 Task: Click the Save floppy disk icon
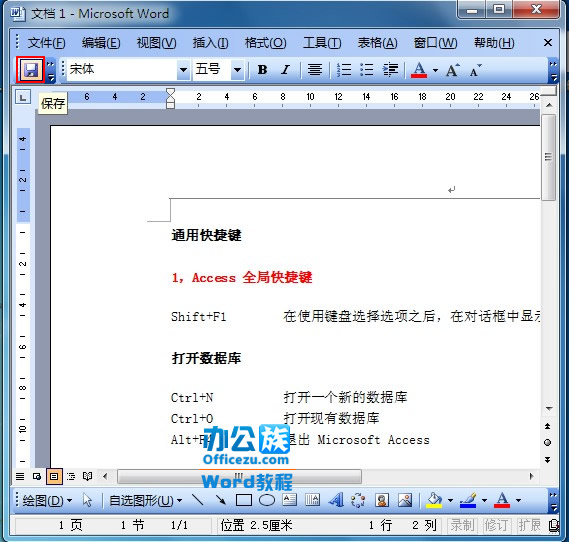30,69
